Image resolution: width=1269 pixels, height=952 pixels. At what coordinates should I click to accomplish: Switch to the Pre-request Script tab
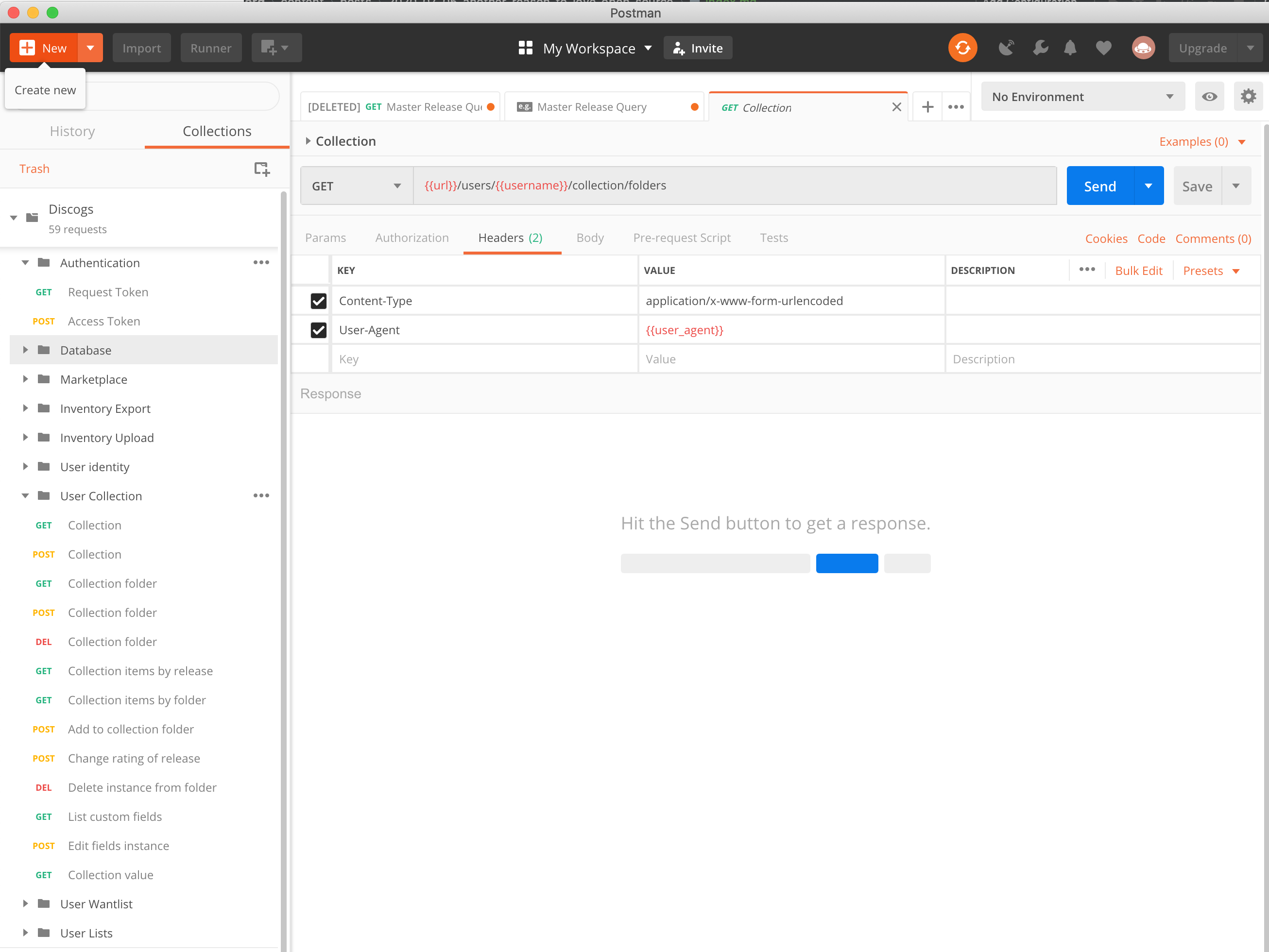pos(683,238)
